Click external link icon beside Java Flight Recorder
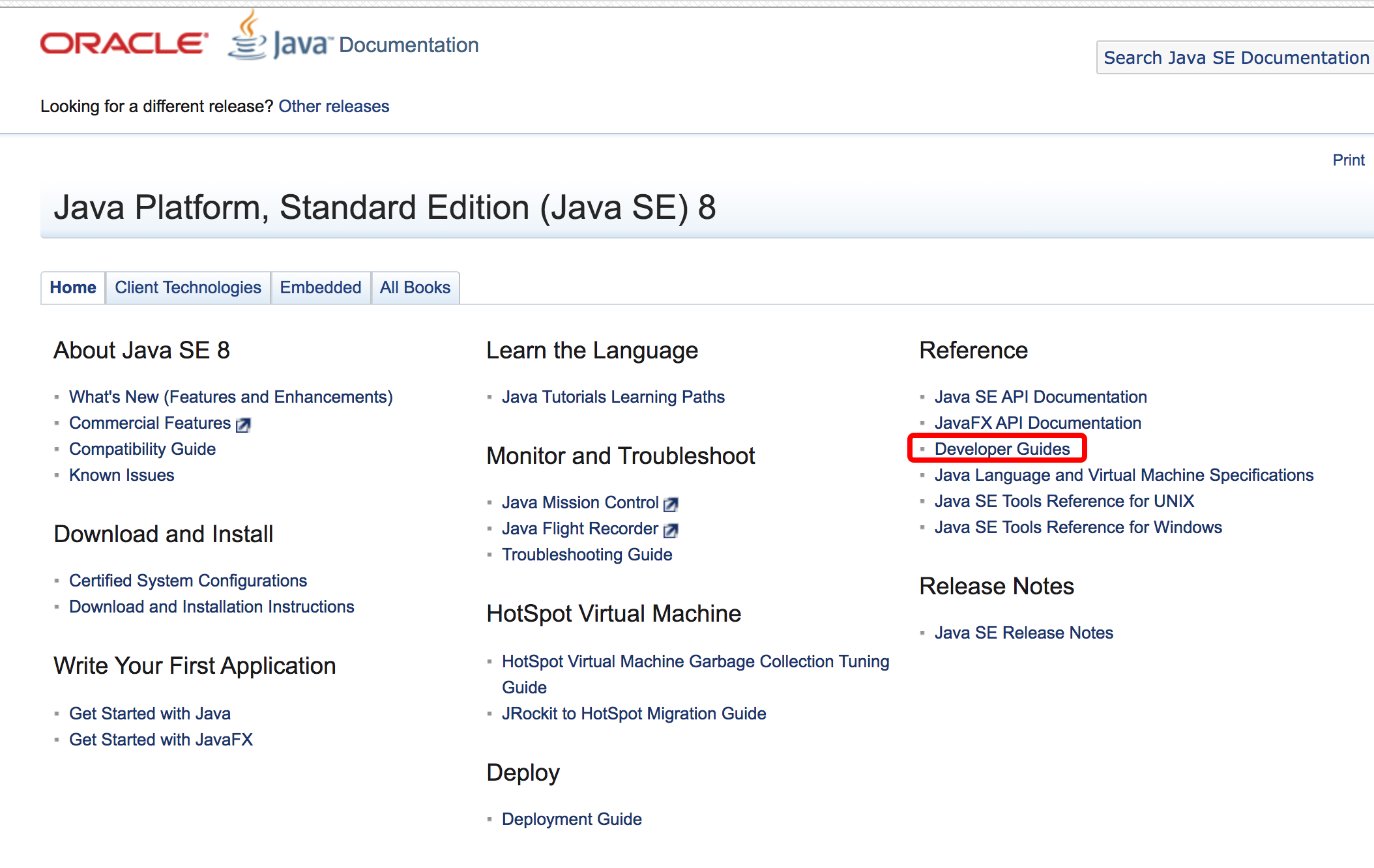Screen dimensions: 1374x868 671,530
